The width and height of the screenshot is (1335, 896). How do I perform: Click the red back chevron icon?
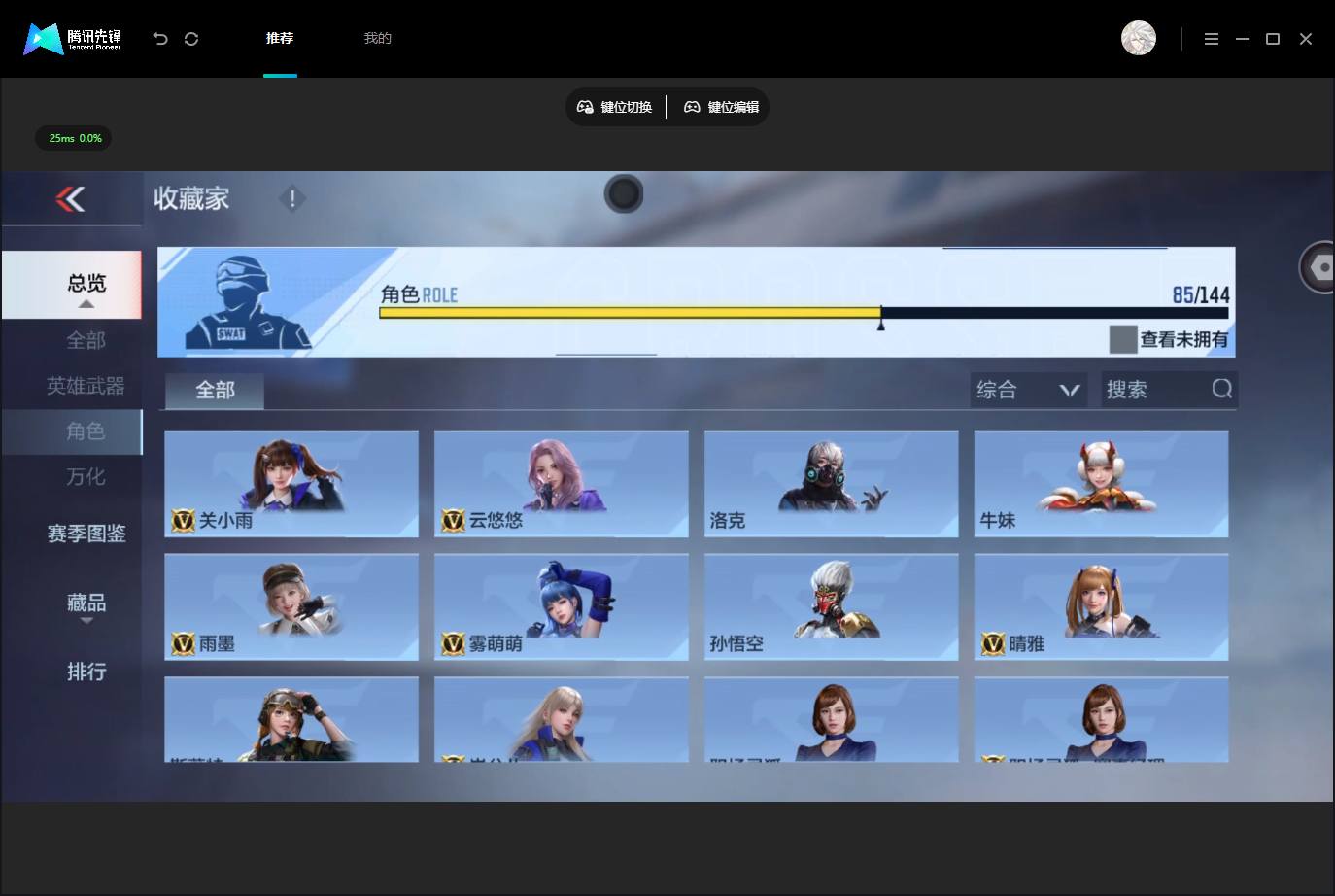[x=70, y=199]
